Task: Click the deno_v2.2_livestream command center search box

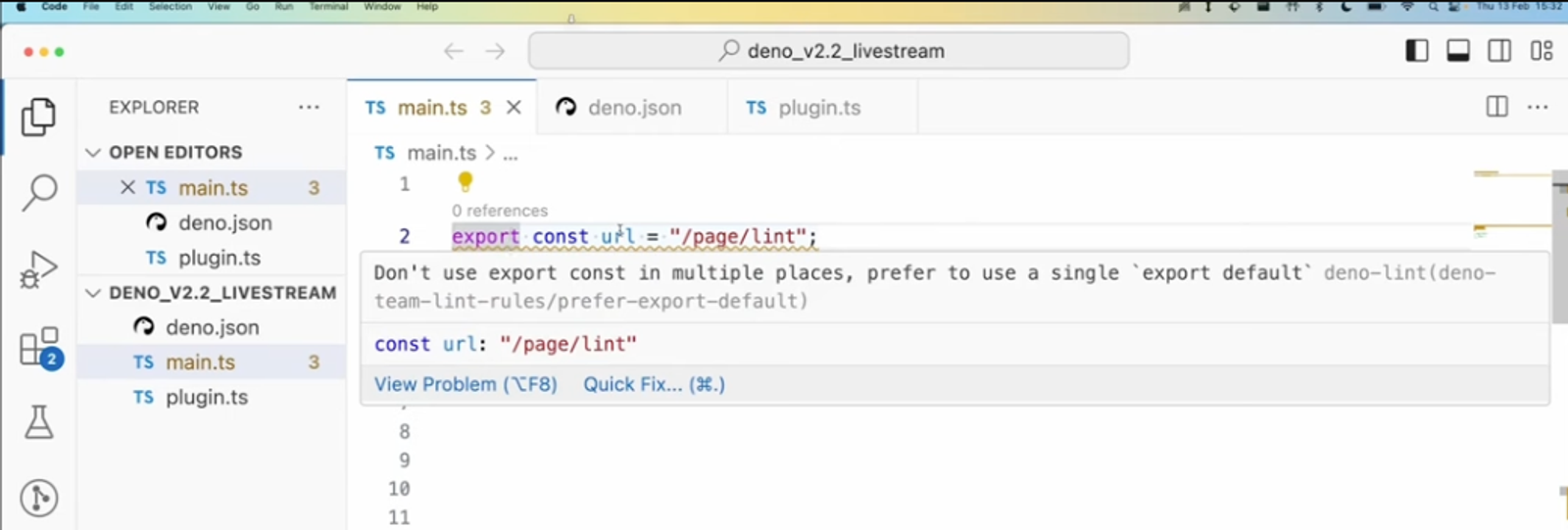Action: click(828, 51)
